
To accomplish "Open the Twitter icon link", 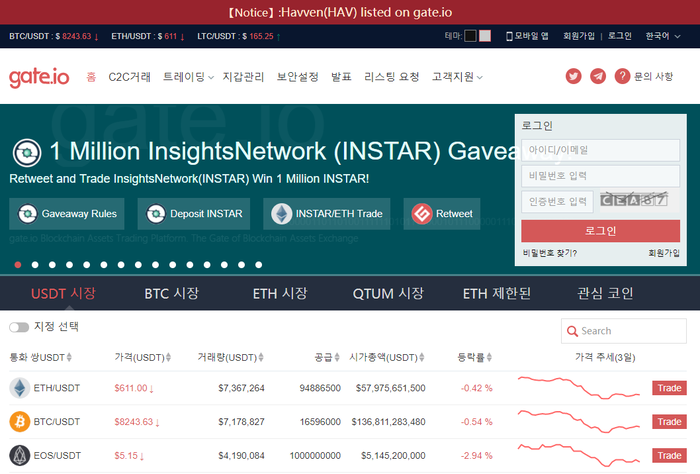I will 574,76.
